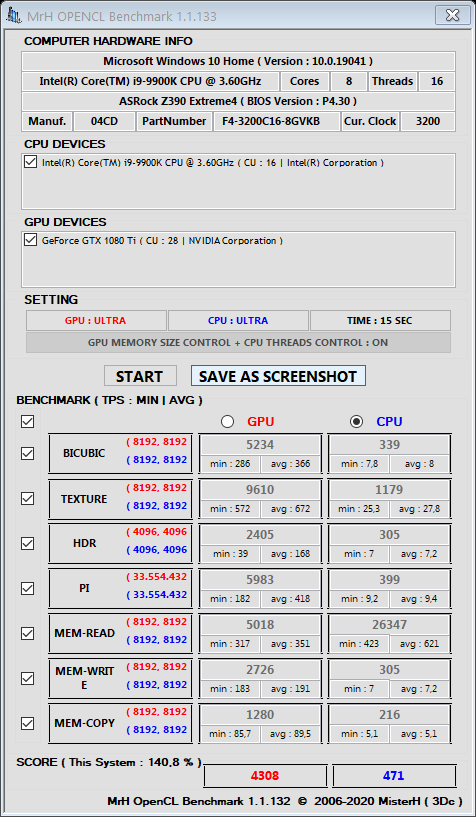The width and height of the screenshot is (476, 817).
Task: Click the TEXTURE benchmark label
Action: (84, 499)
